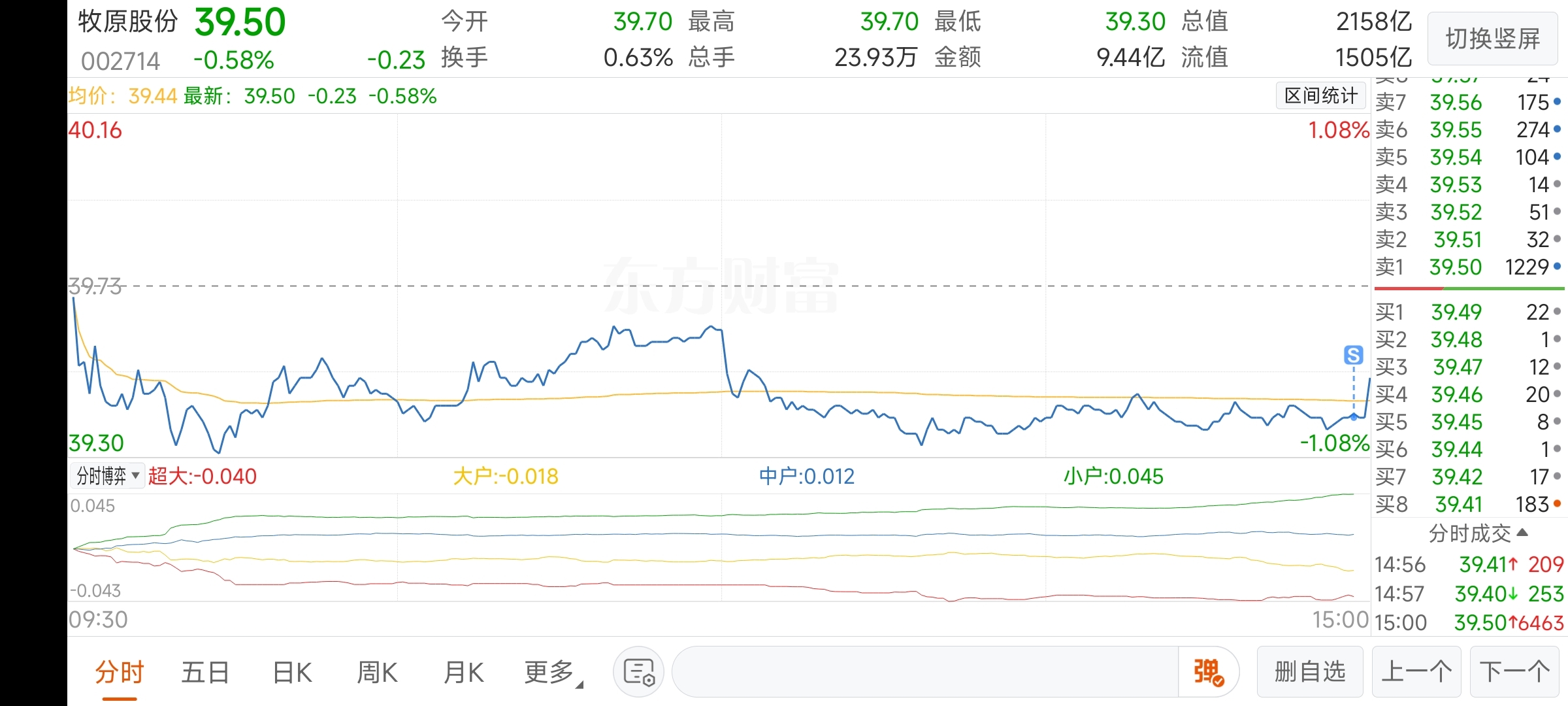Click 删自选 to remove from watchlist
This screenshot has height=706, width=1568.
(1310, 671)
